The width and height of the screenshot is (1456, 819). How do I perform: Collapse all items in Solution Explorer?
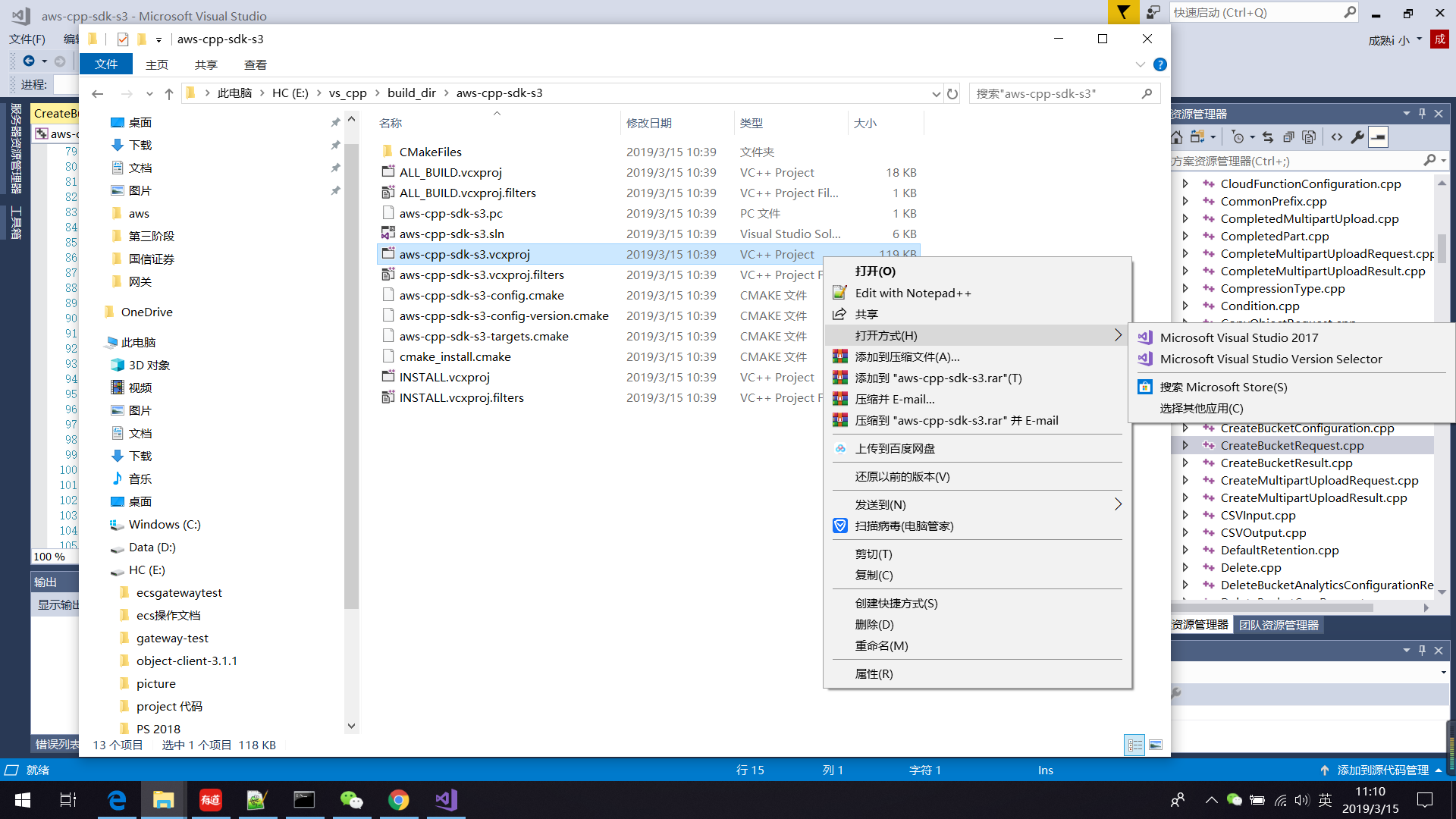point(1288,138)
